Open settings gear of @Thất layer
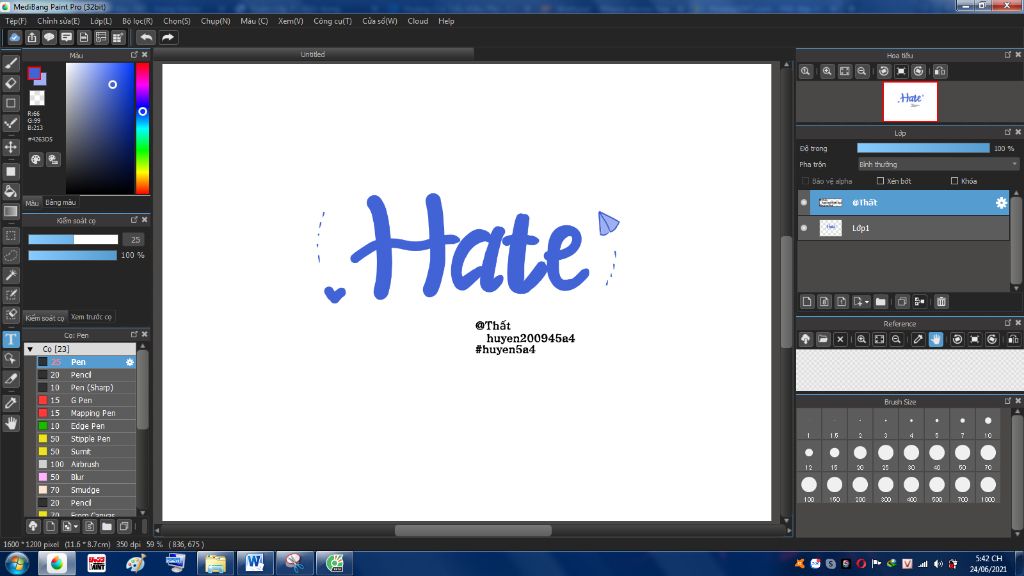Image resolution: width=1024 pixels, height=576 pixels. click(1001, 203)
